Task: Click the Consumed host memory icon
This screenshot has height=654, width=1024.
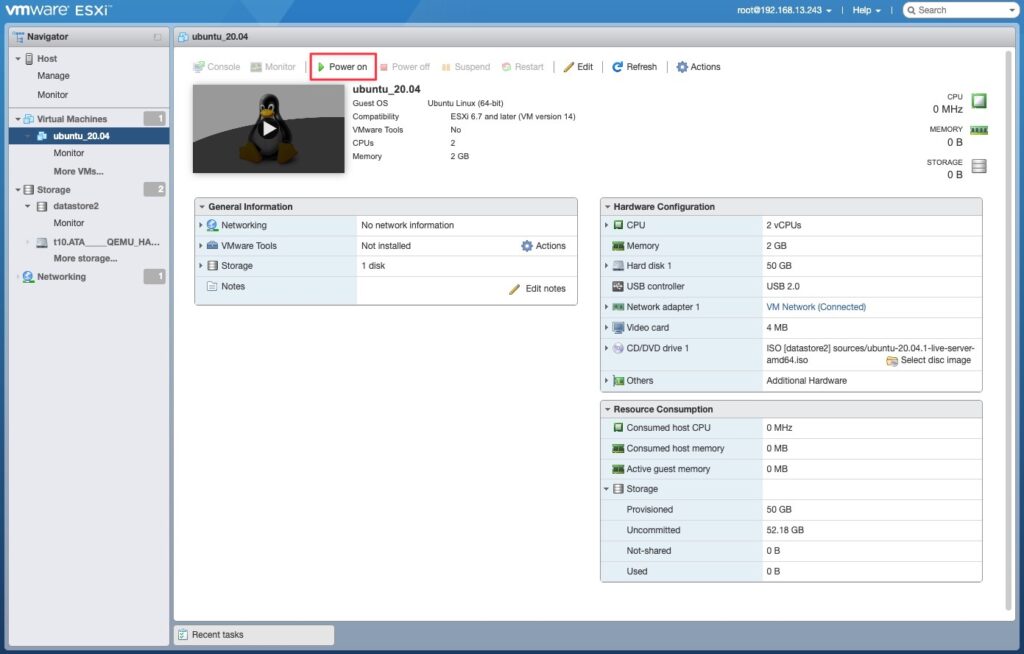Action: pyautogui.click(x=618, y=448)
